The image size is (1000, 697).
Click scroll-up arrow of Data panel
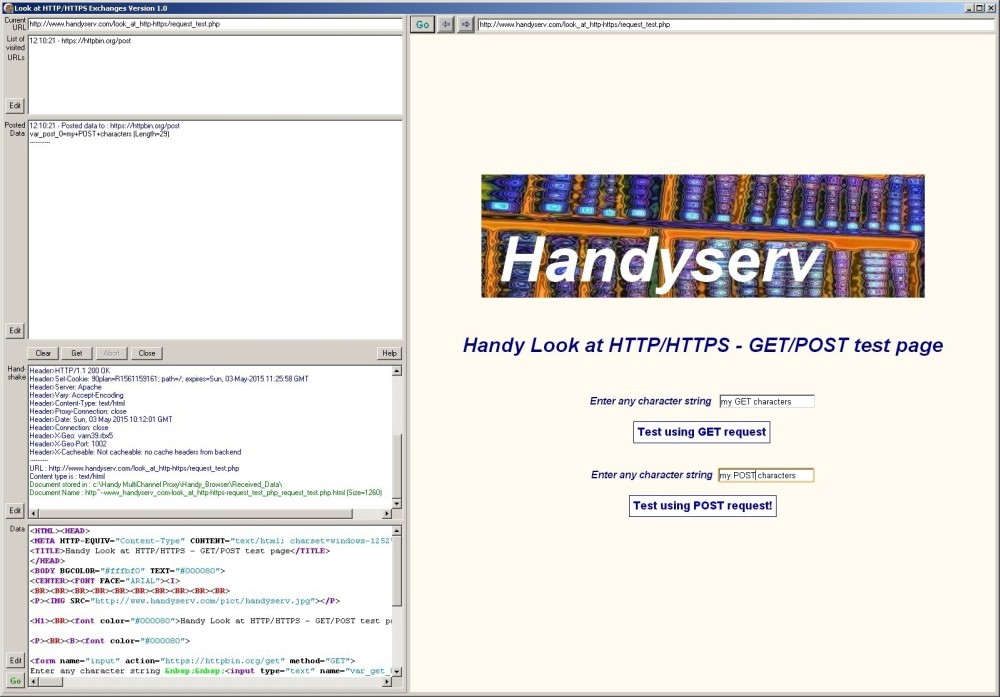pos(397,531)
